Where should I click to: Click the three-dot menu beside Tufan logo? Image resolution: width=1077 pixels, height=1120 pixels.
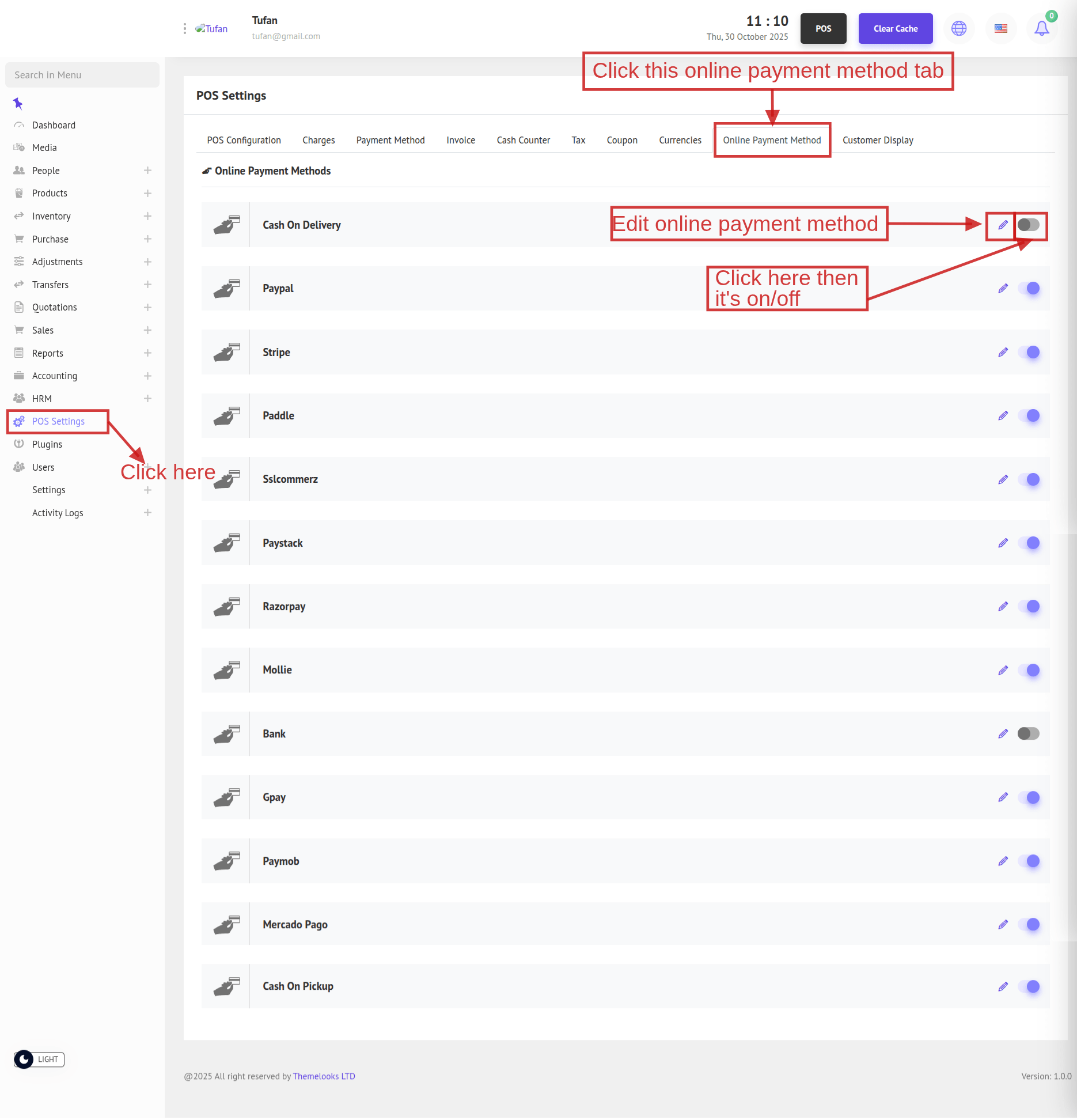[x=184, y=29]
